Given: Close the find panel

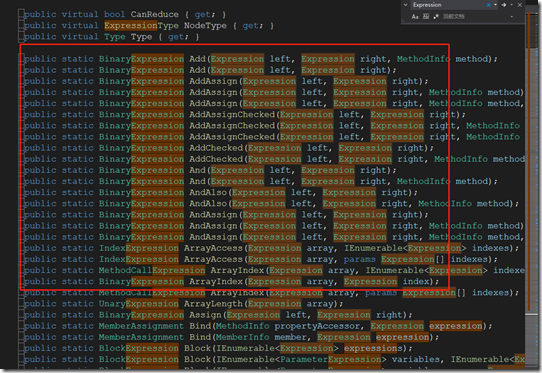Looking at the screenshot, I should click(520, 5).
